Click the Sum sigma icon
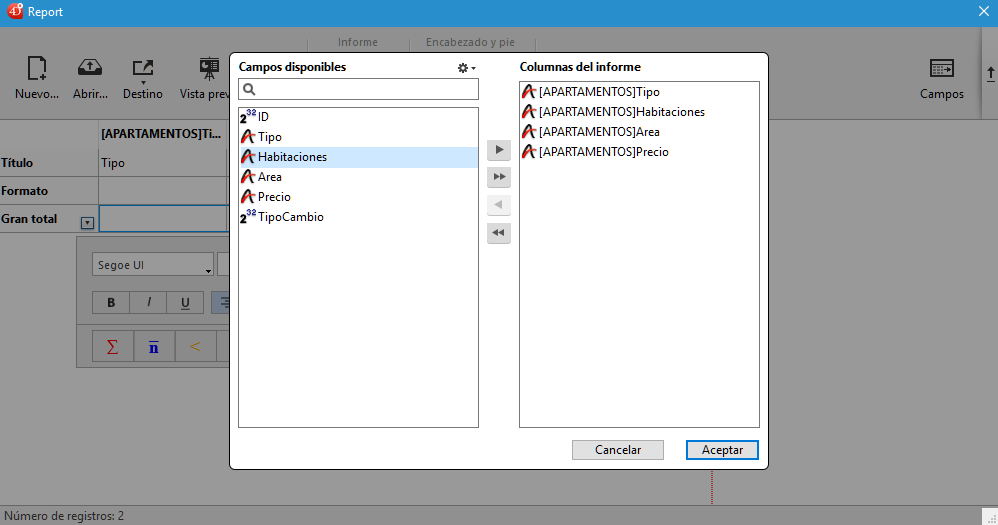 112,347
